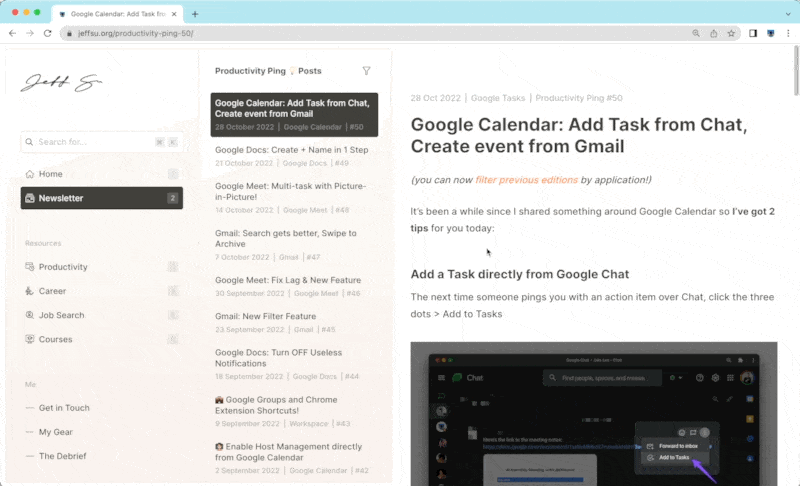Viewport: 800px width, 486px height.
Task: Click the Productivity sidebar icon
Action: click(30, 267)
